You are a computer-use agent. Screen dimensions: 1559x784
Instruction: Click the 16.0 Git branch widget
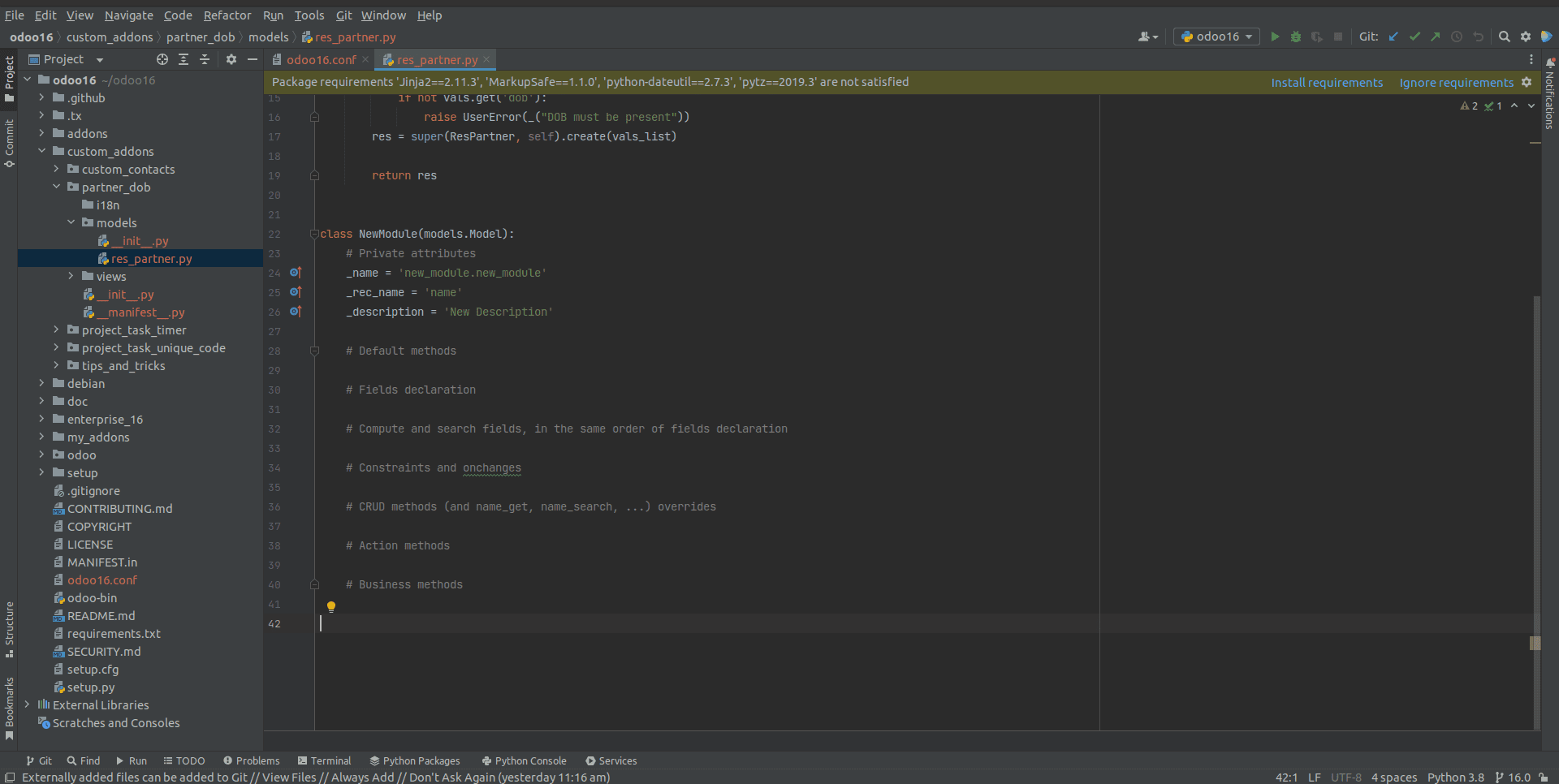coord(1513,777)
